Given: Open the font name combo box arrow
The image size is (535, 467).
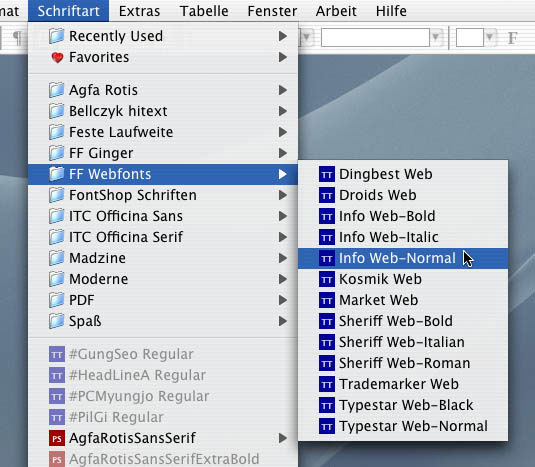Looking at the screenshot, I should point(435,37).
